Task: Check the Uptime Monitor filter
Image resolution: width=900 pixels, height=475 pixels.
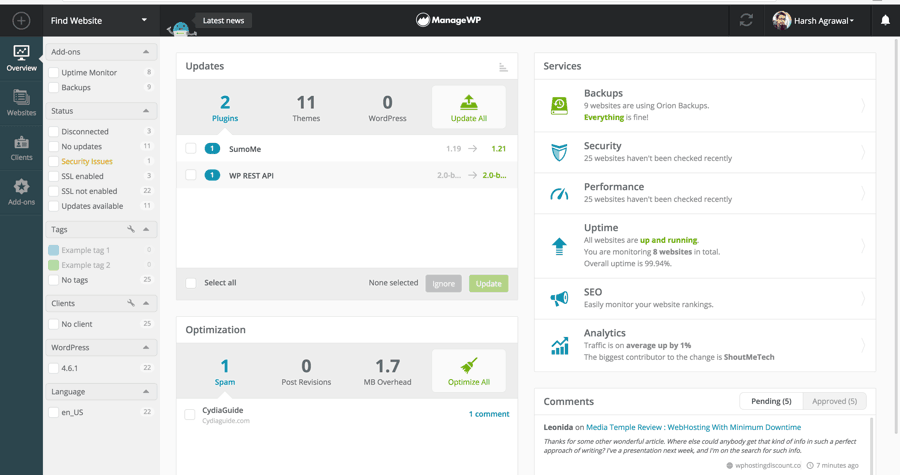Action: pos(53,72)
